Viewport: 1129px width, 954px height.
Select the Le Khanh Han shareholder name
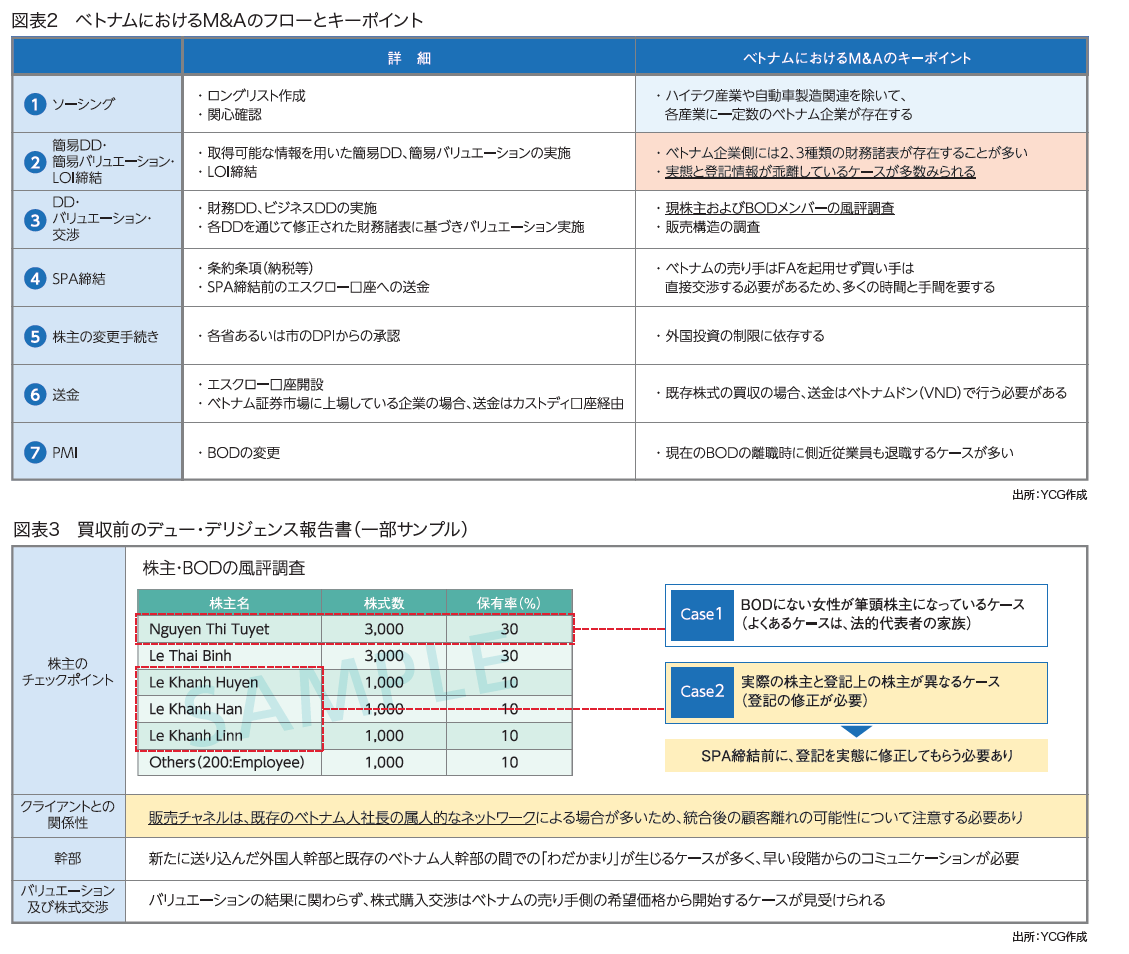tap(195, 709)
